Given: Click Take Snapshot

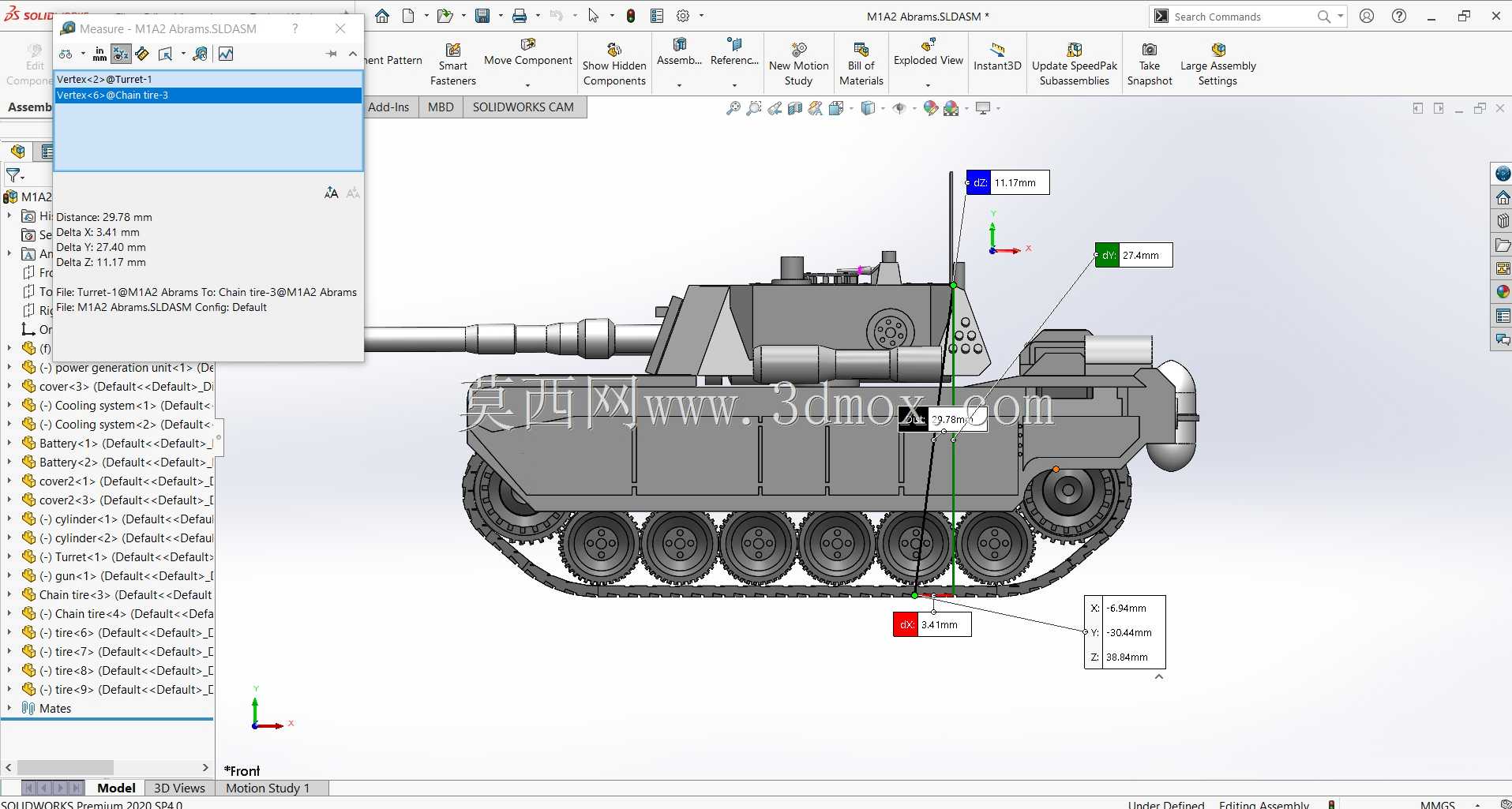Looking at the screenshot, I should (x=1150, y=64).
